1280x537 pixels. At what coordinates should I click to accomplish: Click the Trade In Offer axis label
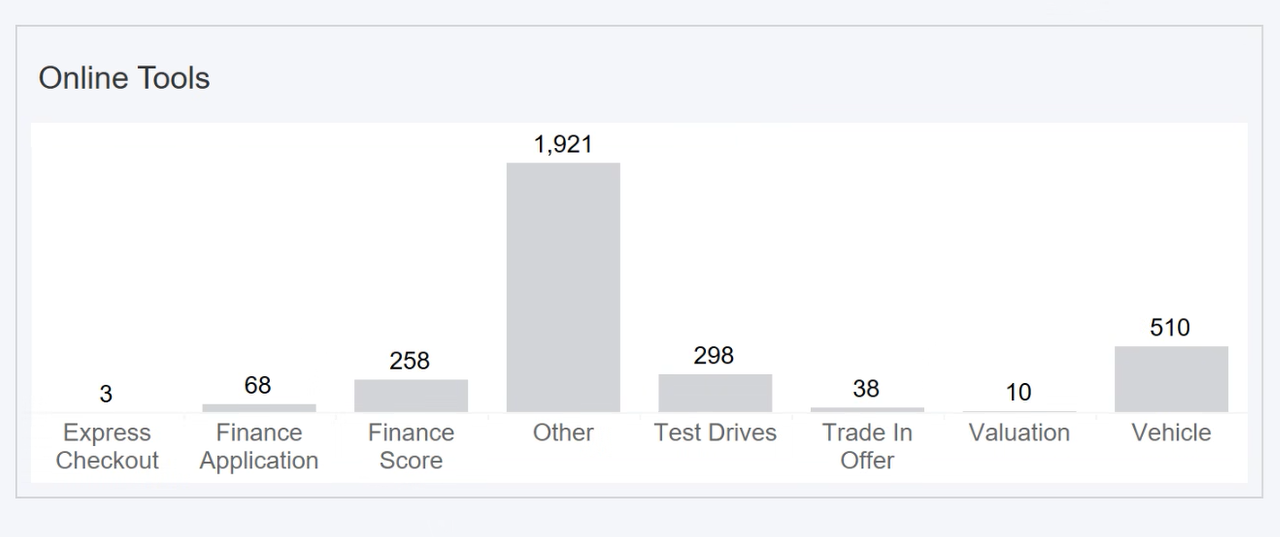867,447
